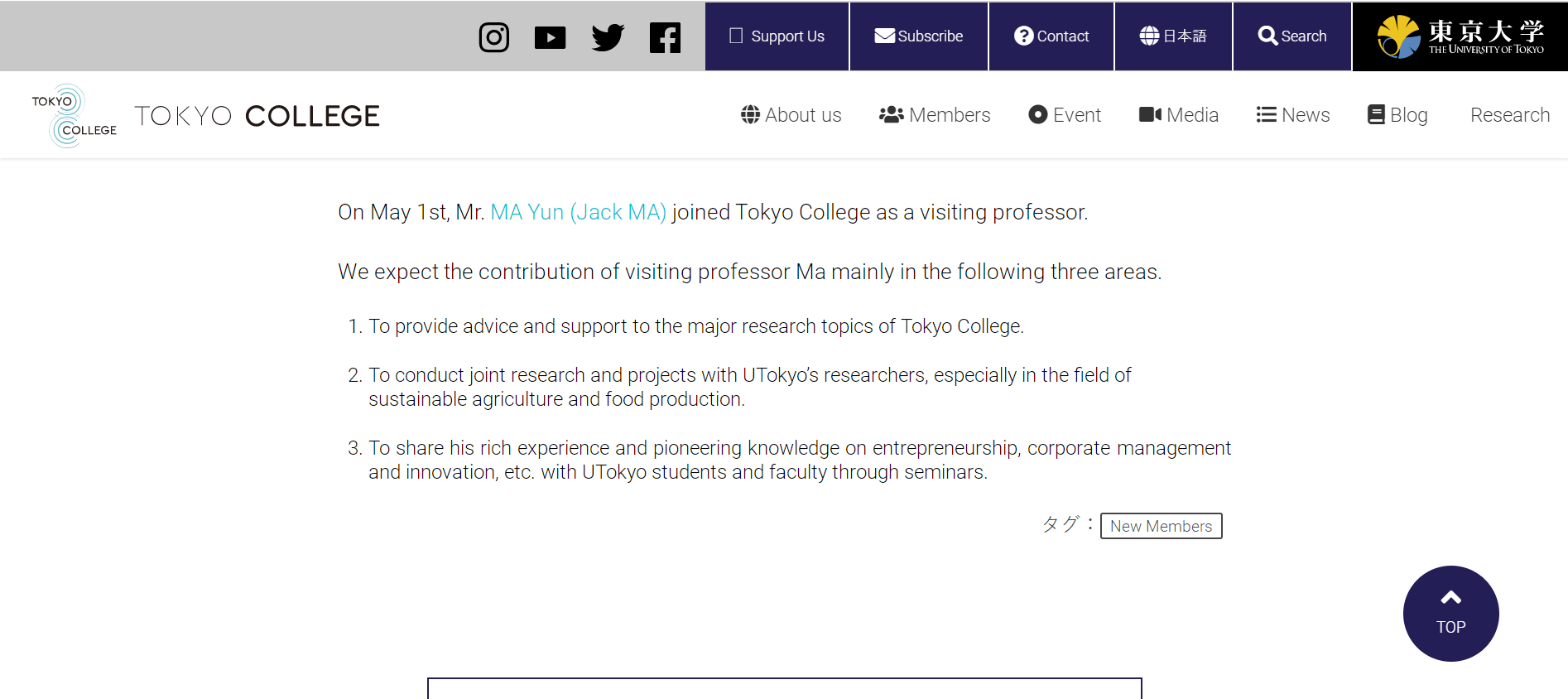Expand the Research menu
Image resolution: width=1568 pixels, height=699 pixels.
point(1510,115)
